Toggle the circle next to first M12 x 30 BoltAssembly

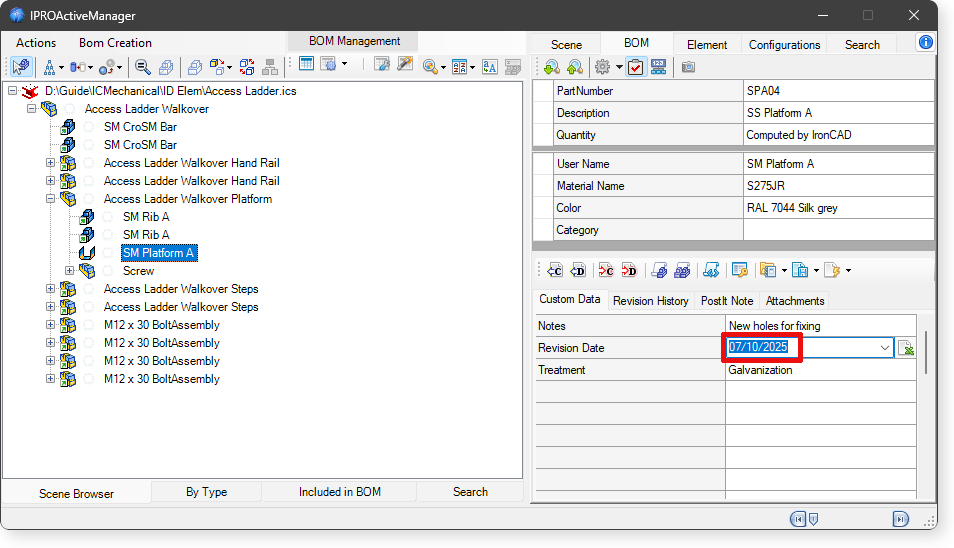point(89,325)
